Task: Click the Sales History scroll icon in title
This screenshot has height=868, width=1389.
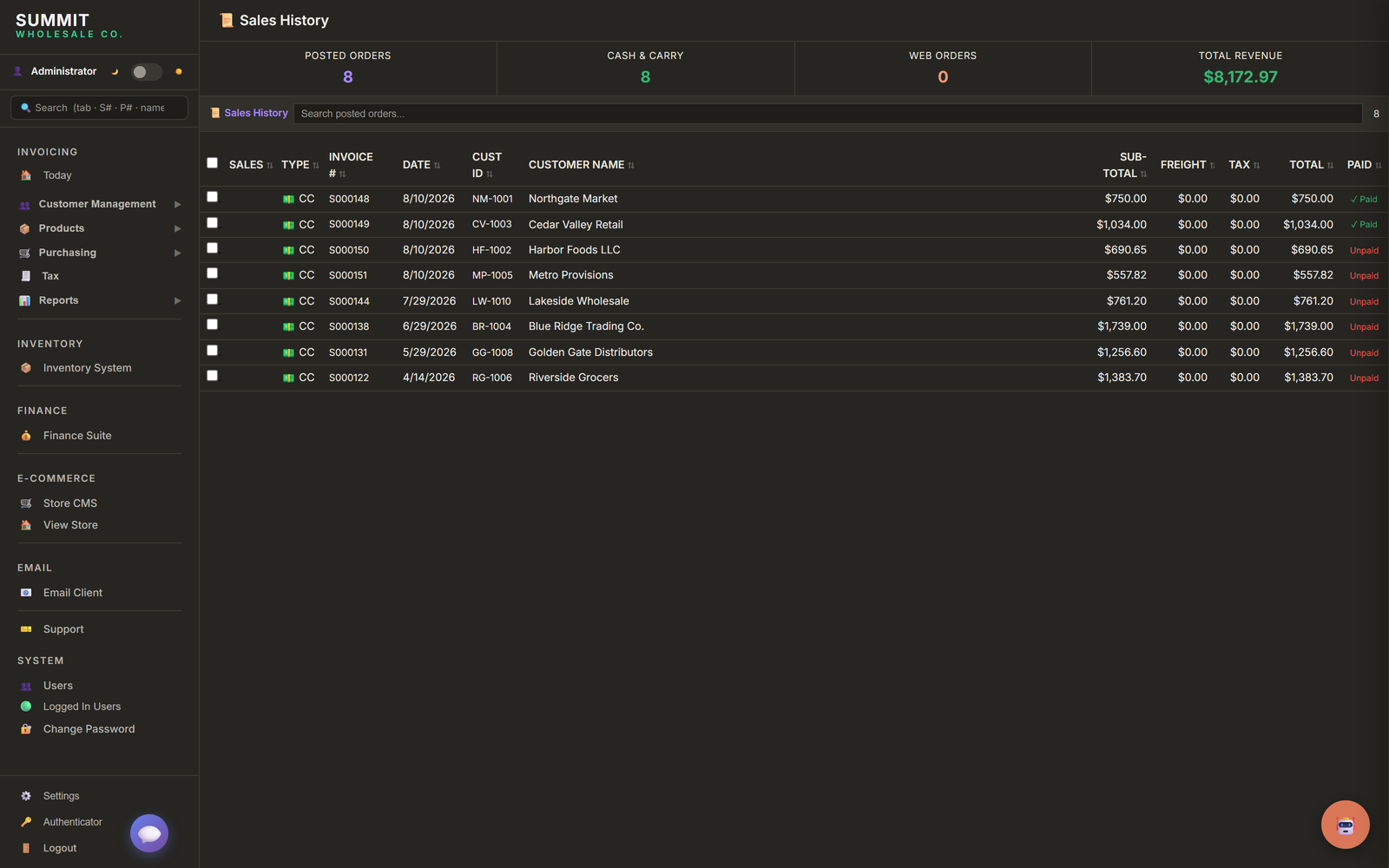Action: click(x=227, y=20)
